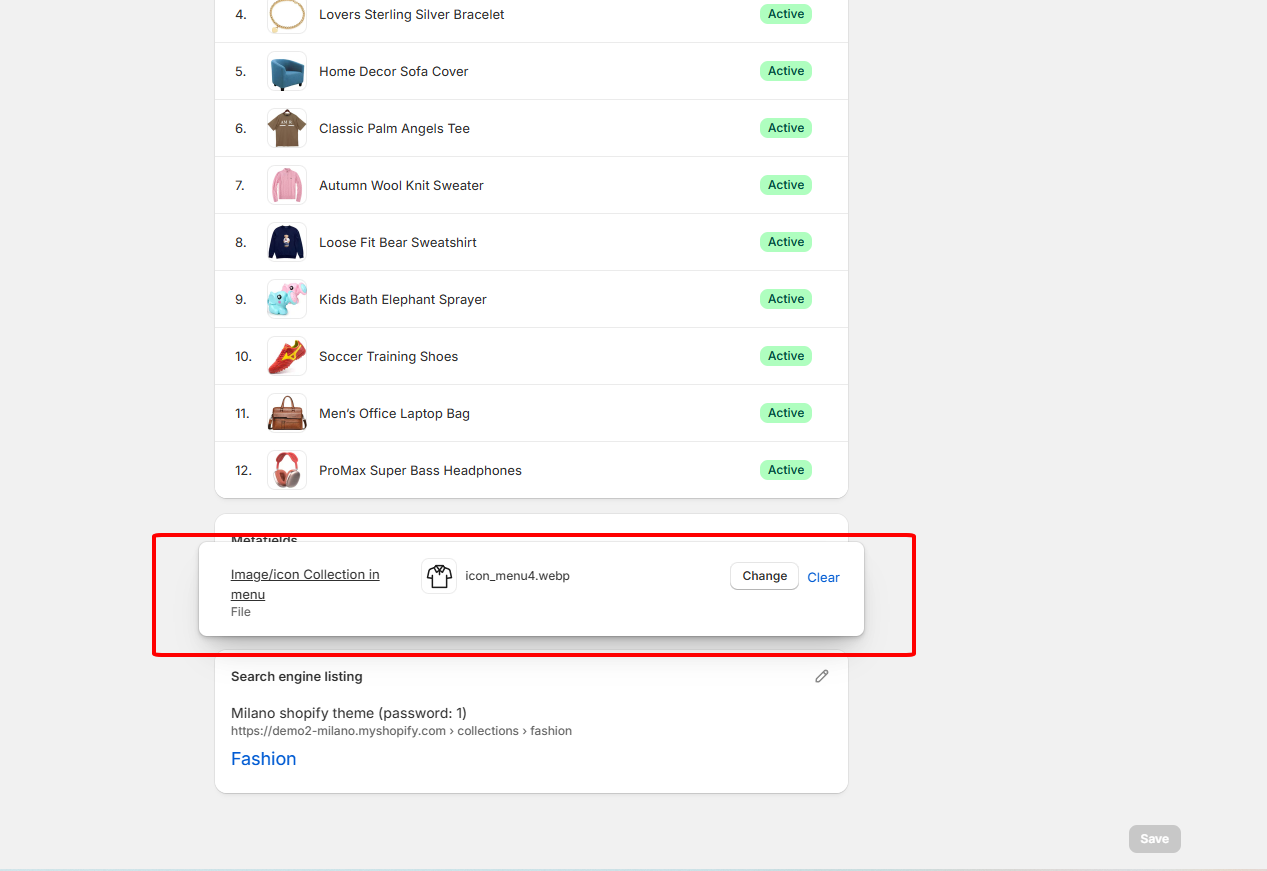Open the navy bear sweatshirt thumbnail
This screenshot has height=871, width=1267.
click(x=287, y=243)
